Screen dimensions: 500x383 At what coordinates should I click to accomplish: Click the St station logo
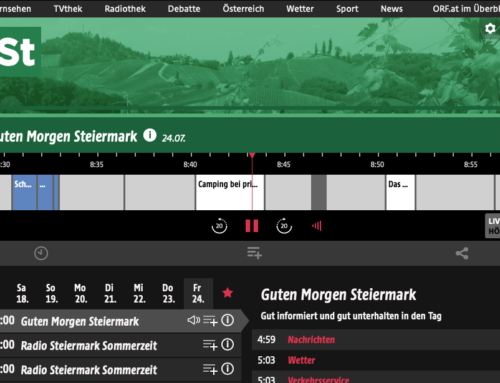(19, 52)
